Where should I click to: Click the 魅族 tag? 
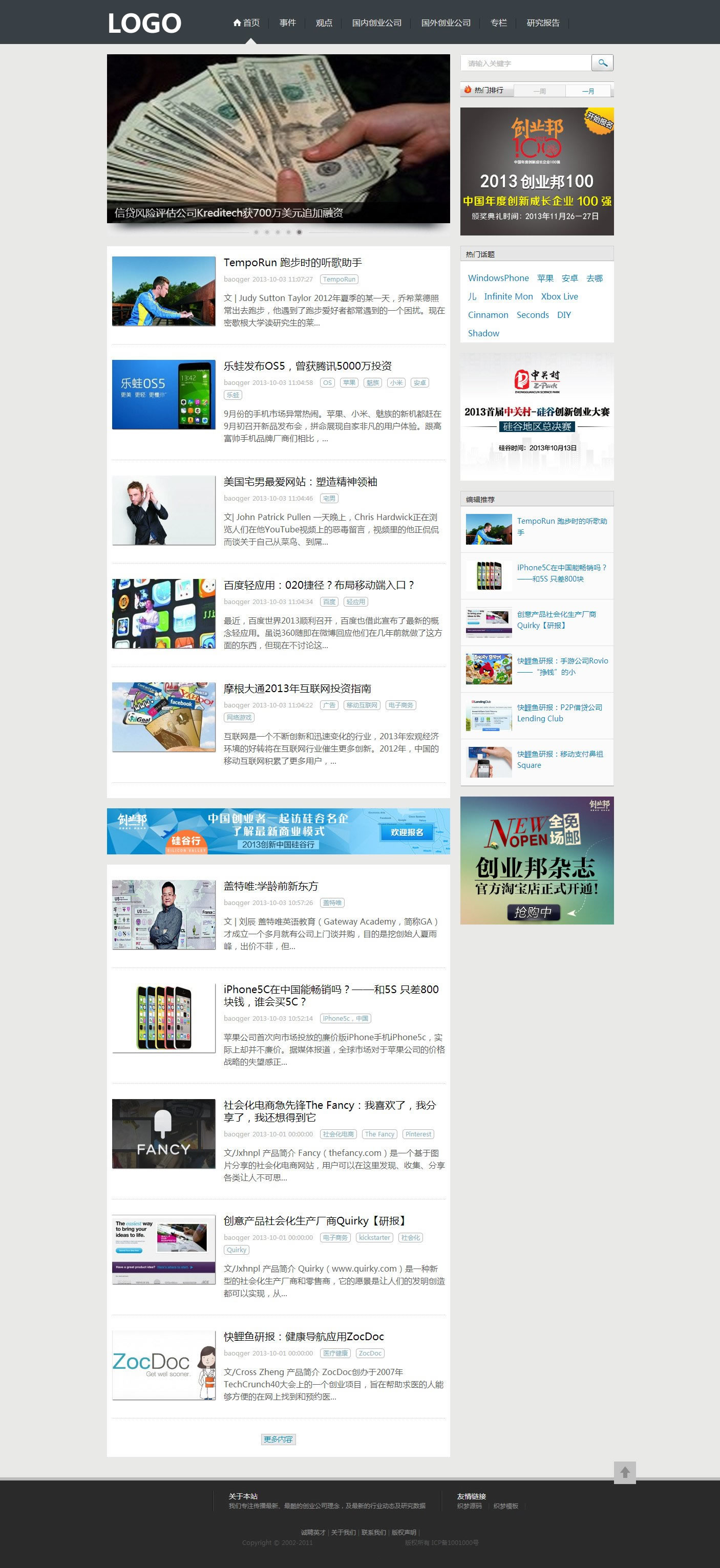[x=373, y=383]
